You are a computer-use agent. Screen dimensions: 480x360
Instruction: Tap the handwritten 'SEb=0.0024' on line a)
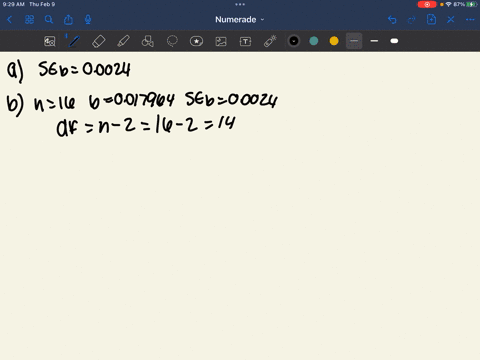coord(84,69)
